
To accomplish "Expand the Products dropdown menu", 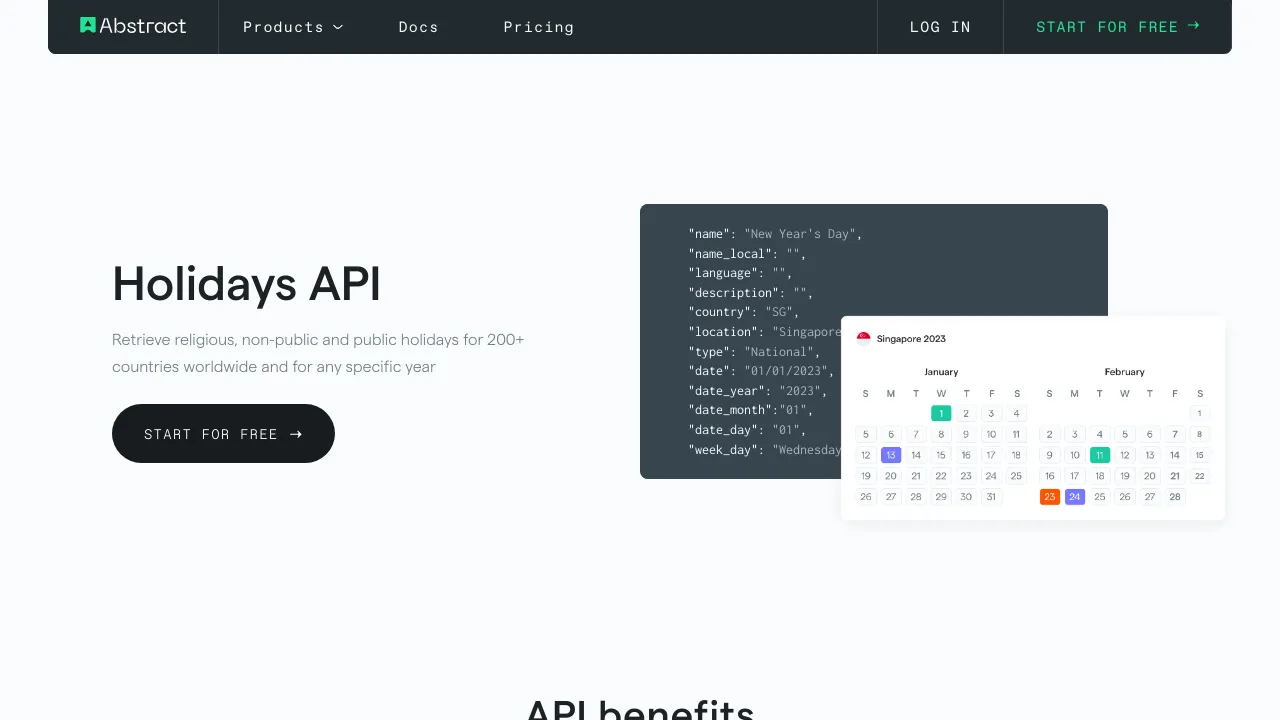I will (x=293, y=27).
